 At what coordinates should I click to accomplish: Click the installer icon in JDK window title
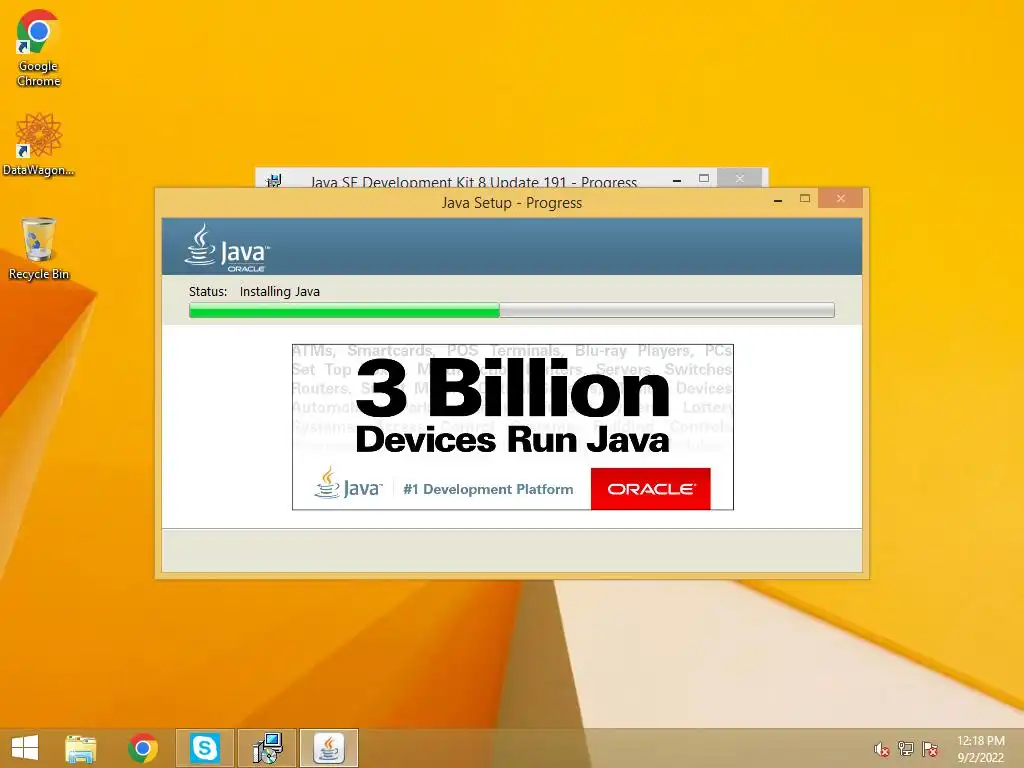274,180
